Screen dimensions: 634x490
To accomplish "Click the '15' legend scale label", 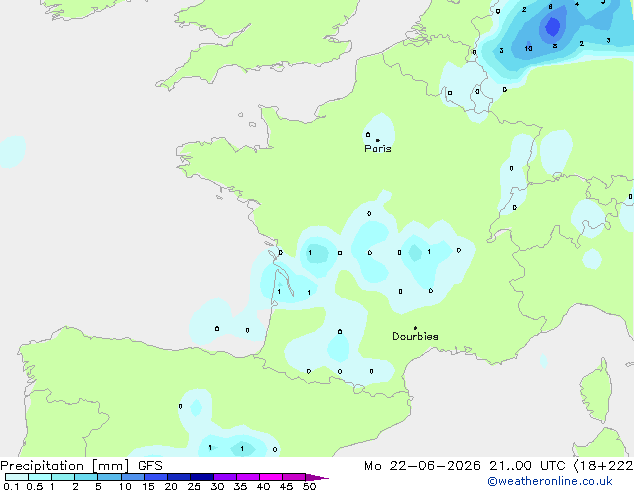I will (x=148, y=486).
